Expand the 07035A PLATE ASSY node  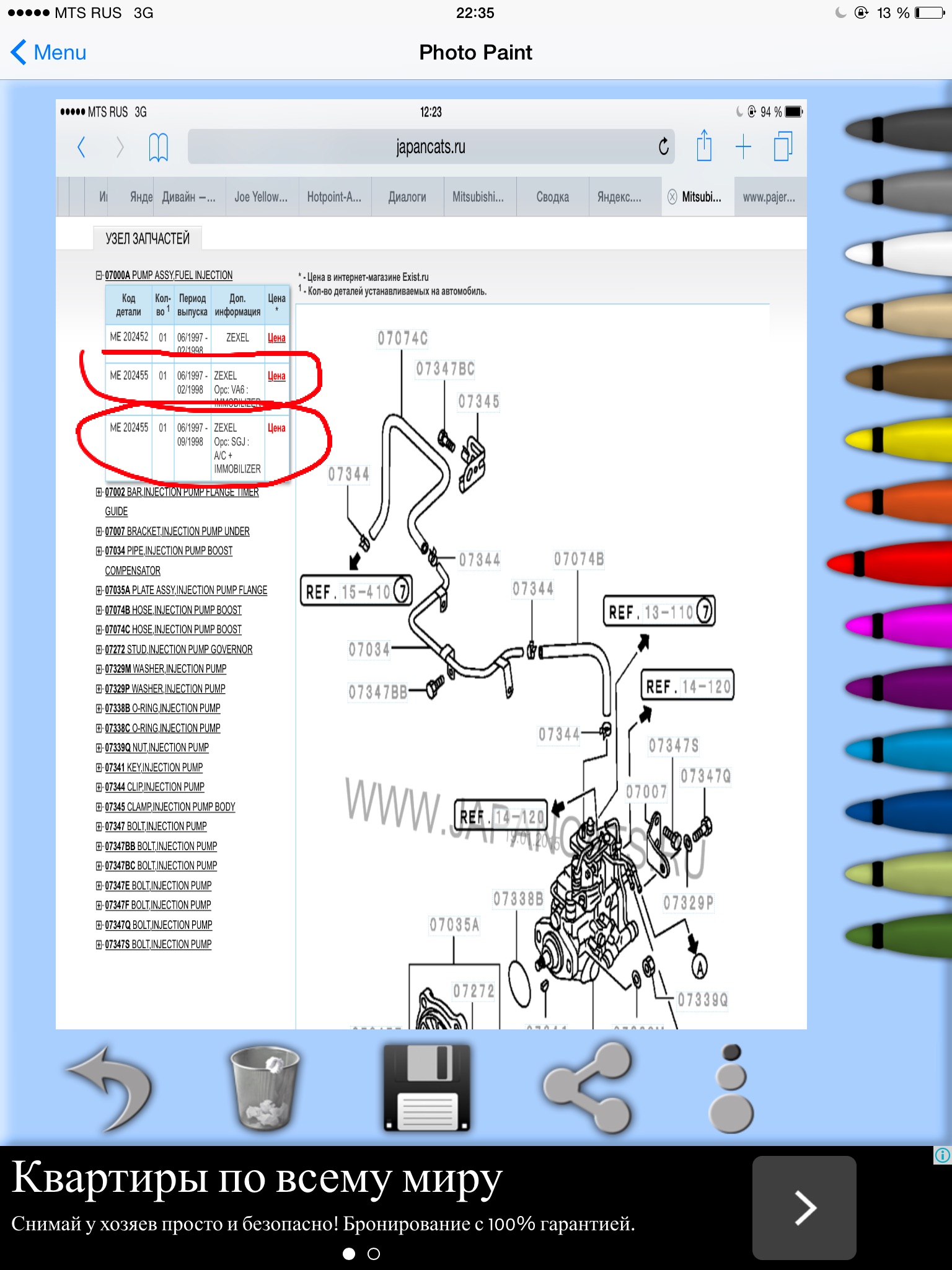(99, 590)
